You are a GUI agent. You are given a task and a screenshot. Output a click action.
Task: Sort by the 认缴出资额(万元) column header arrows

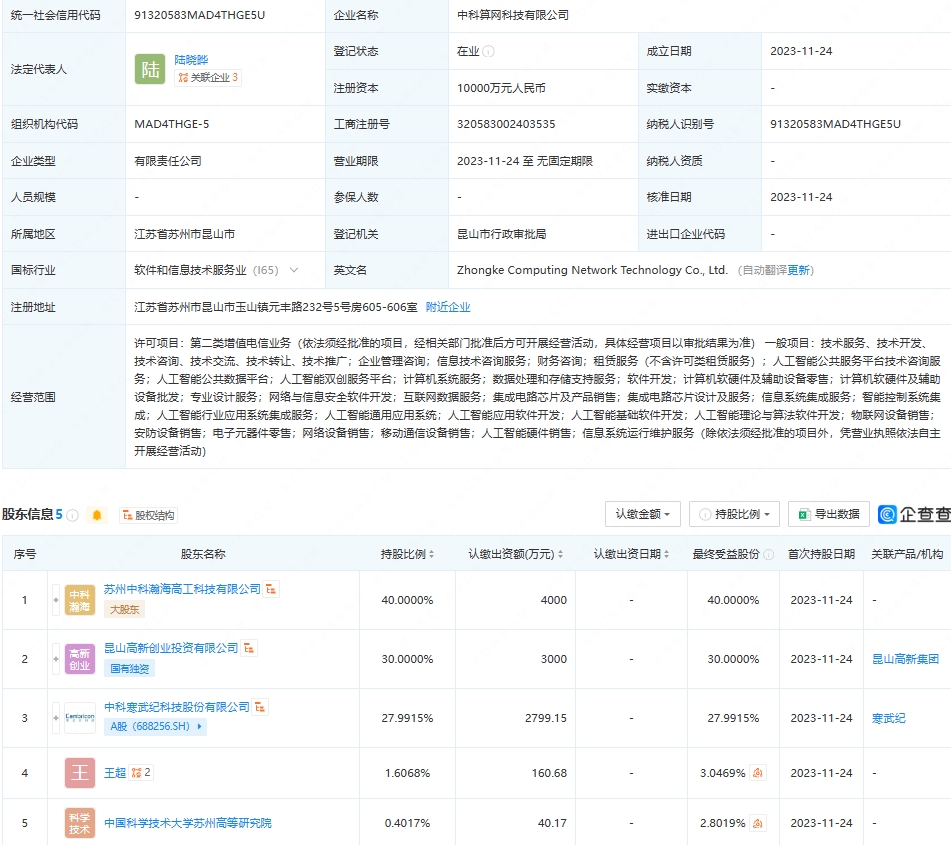point(560,554)
